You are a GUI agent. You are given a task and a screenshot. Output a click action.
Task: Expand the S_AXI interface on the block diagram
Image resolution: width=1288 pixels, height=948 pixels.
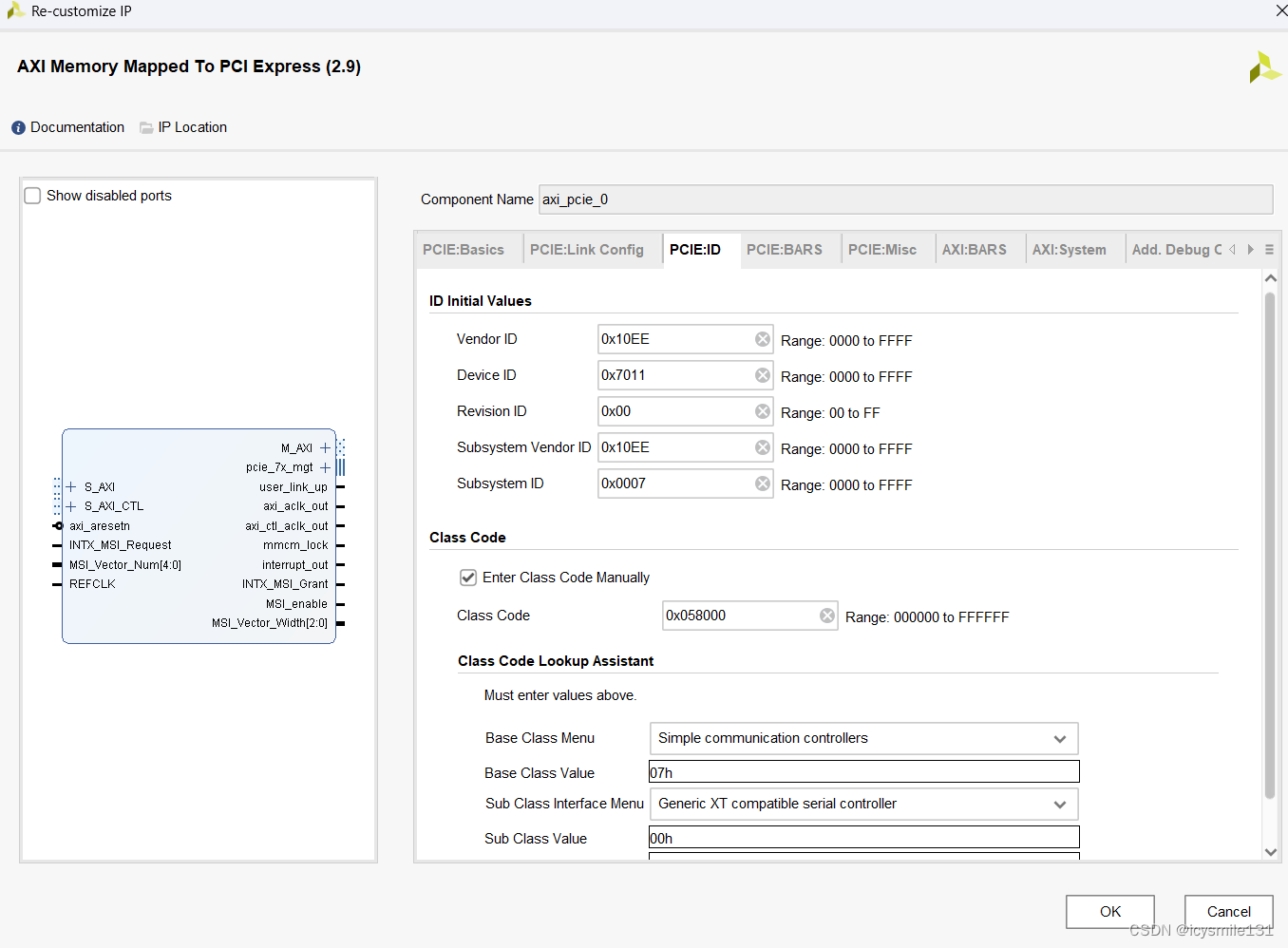pos(70,486)
